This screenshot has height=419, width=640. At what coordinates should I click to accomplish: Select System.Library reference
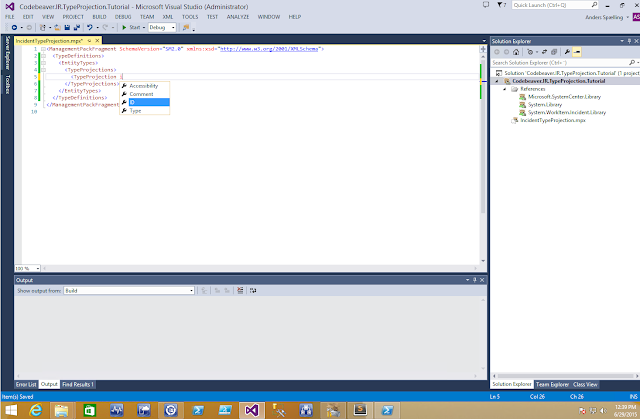pyautogui.click(x=545, y=104)
